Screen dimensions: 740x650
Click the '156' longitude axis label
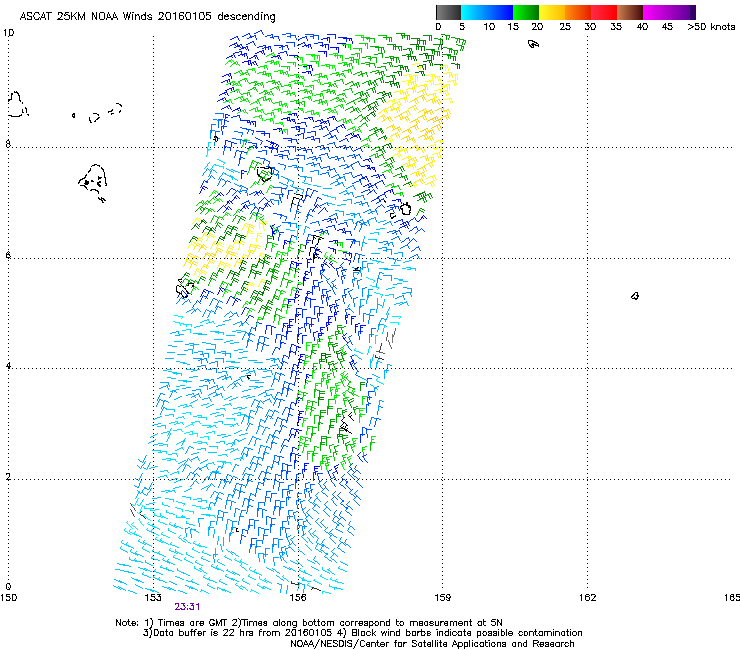tap(298, 598)
